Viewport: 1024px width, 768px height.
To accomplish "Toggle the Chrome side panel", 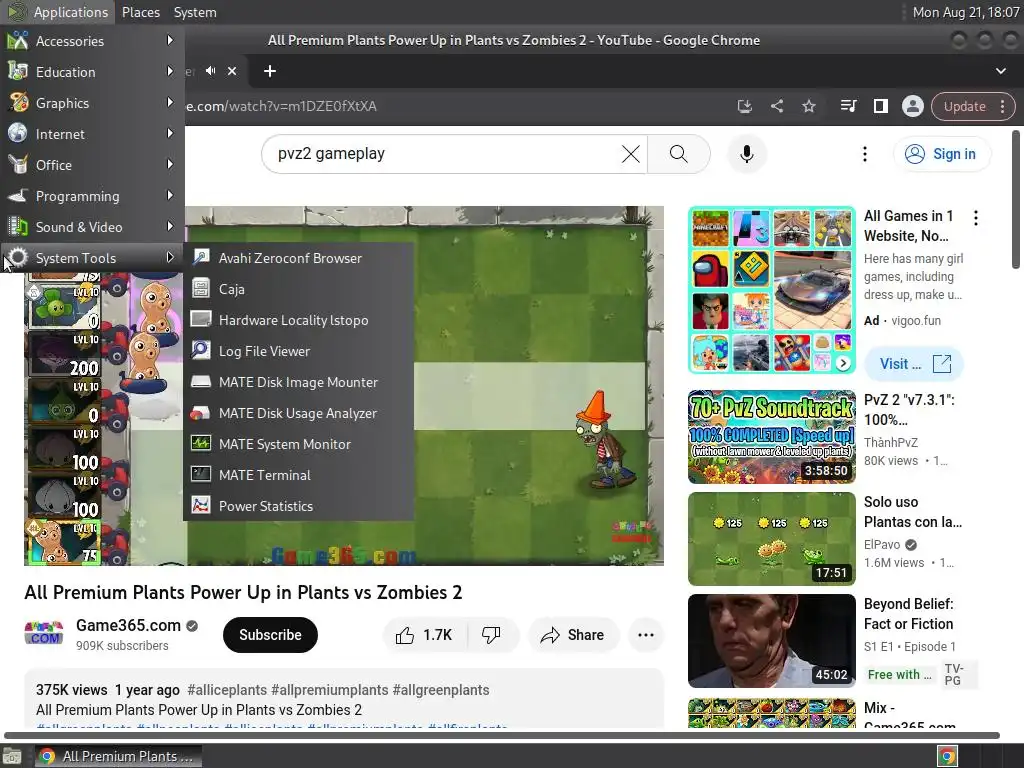I will tap(880, 106).
